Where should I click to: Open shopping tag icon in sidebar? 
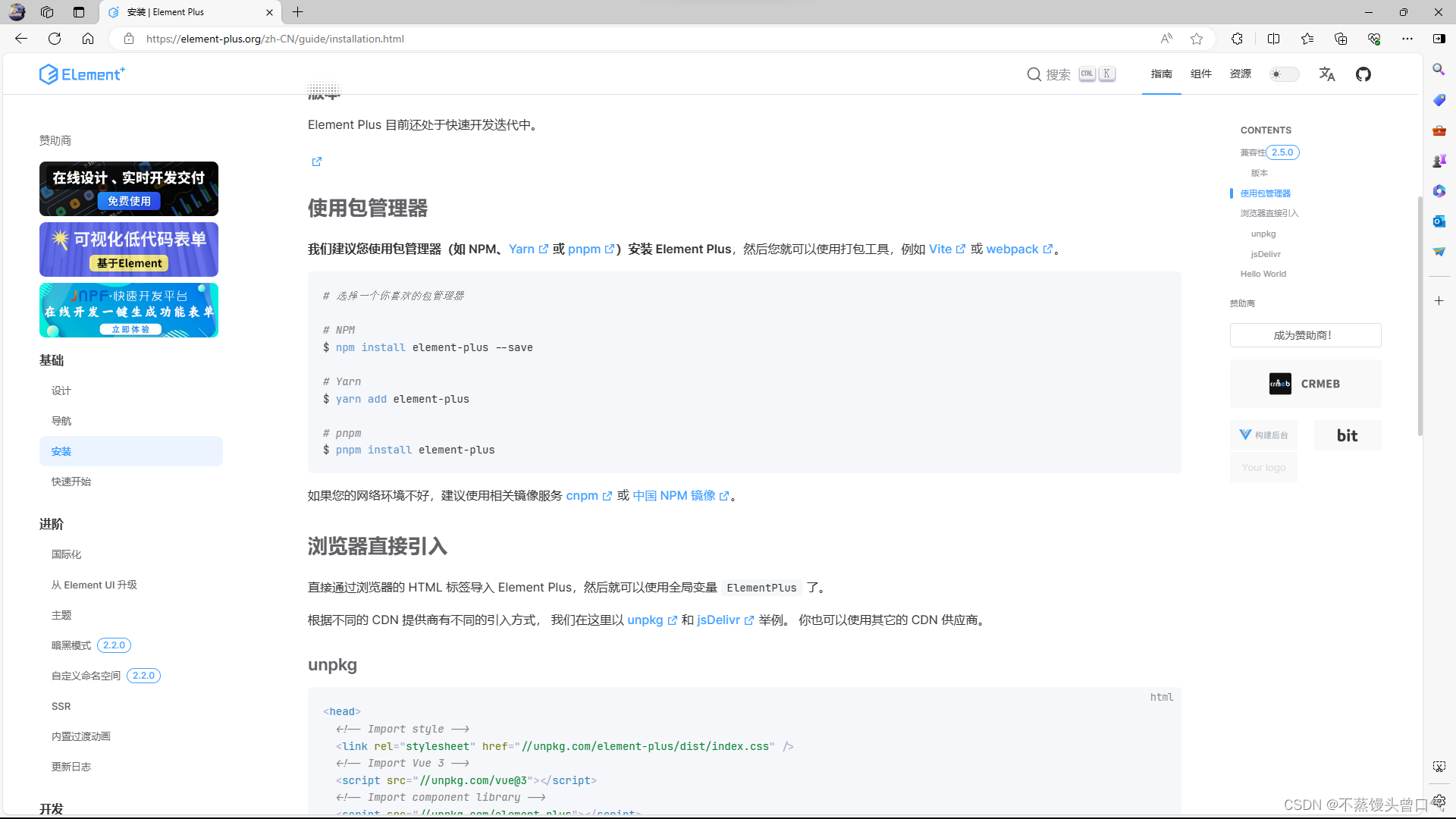point(1439,100)
